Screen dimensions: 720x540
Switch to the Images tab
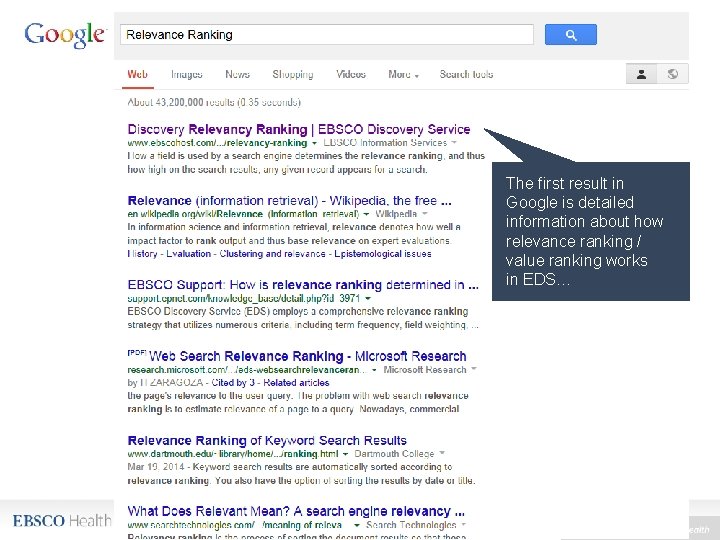point(186,74)
